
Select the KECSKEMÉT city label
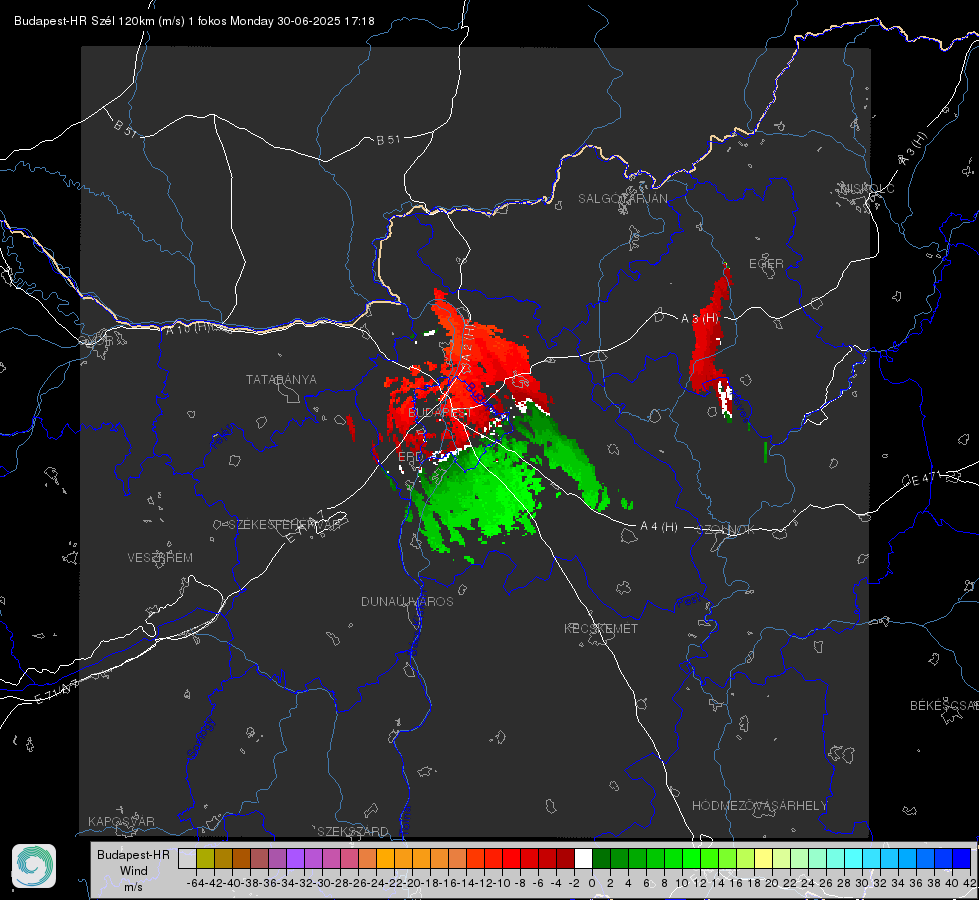tap(601, 629)
